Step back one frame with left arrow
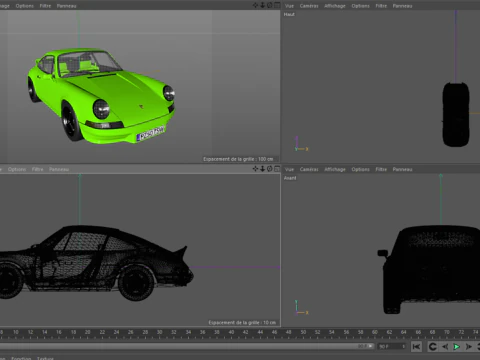Viewport: 480px width, 360px height. click(445, 347)
